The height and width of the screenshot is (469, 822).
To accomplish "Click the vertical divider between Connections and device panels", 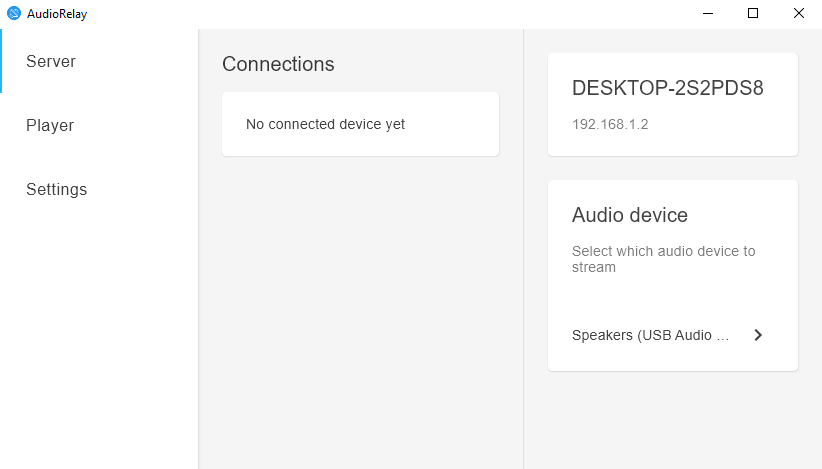I will 523,249.
